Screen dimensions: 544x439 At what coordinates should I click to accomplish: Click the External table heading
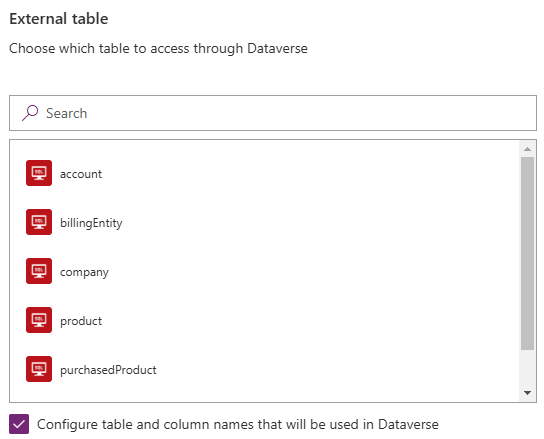(x=59, y=18)
